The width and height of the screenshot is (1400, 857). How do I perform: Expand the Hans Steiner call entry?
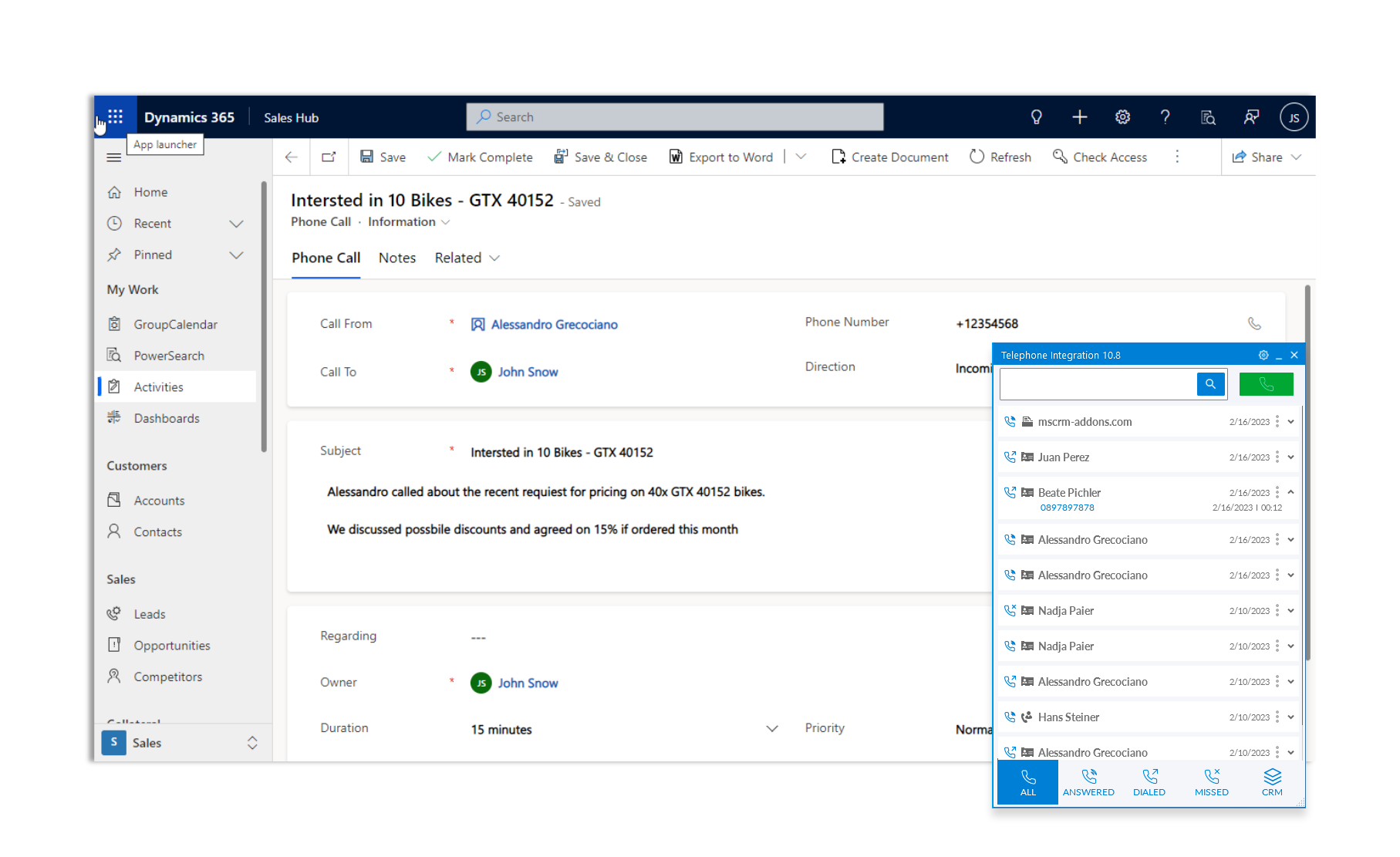pyautogui.click(x=1290, y=717)
